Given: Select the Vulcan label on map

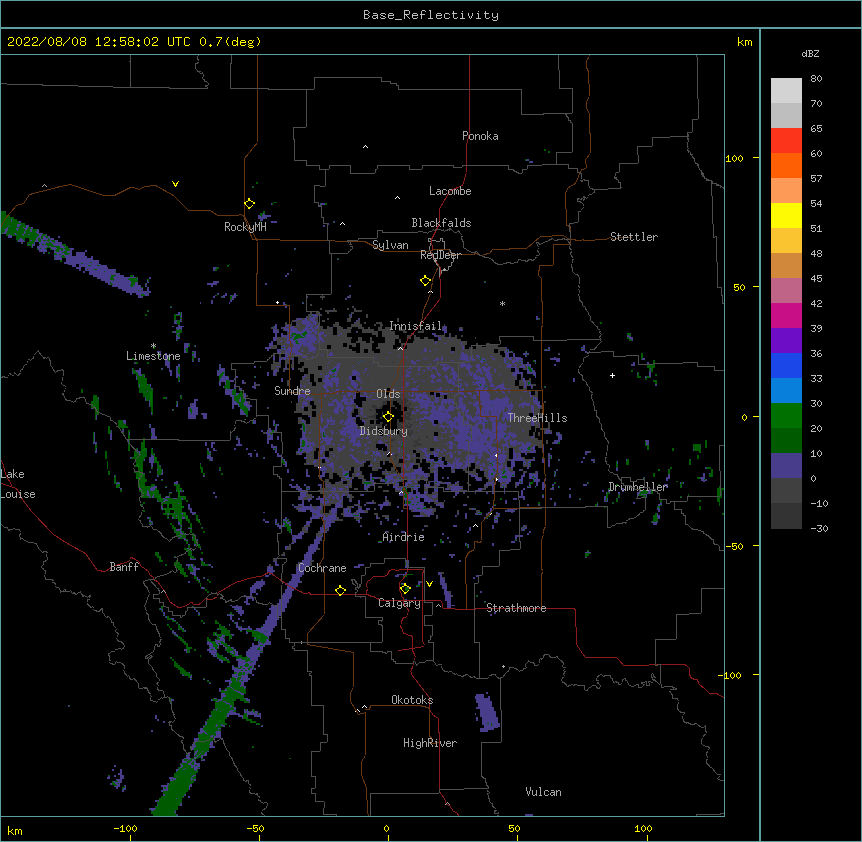Looking at the screenshot, I should coord(543,792).
